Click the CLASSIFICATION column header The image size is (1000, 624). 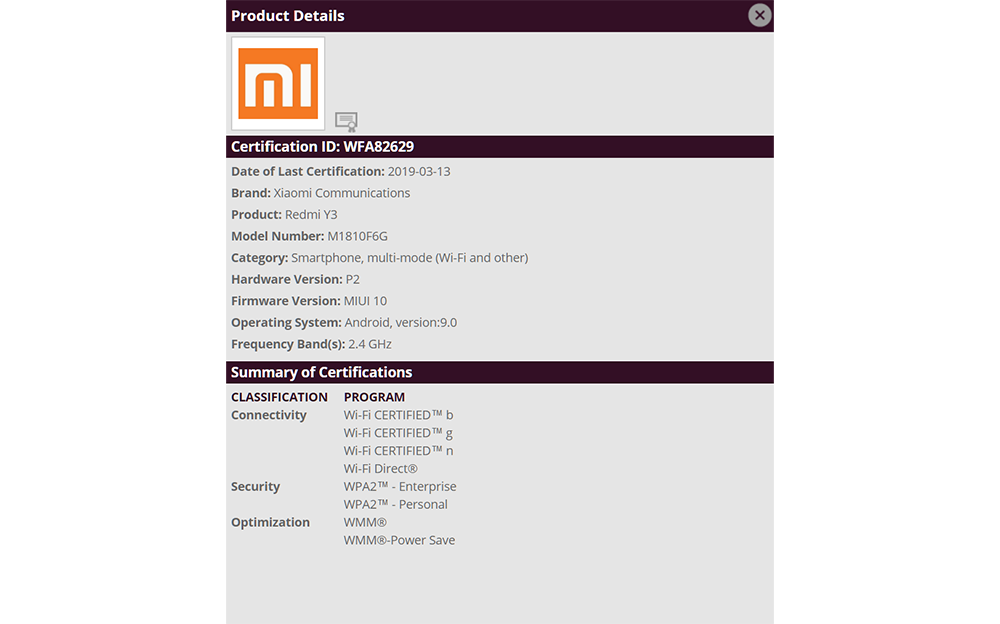click(x=279, y=397)
